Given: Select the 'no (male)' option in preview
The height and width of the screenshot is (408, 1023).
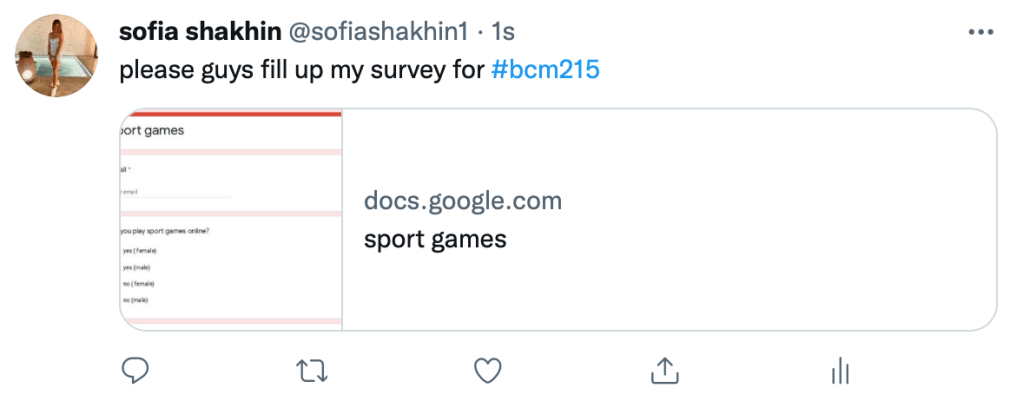Looking at the screenshot, I should pos(135,299).
